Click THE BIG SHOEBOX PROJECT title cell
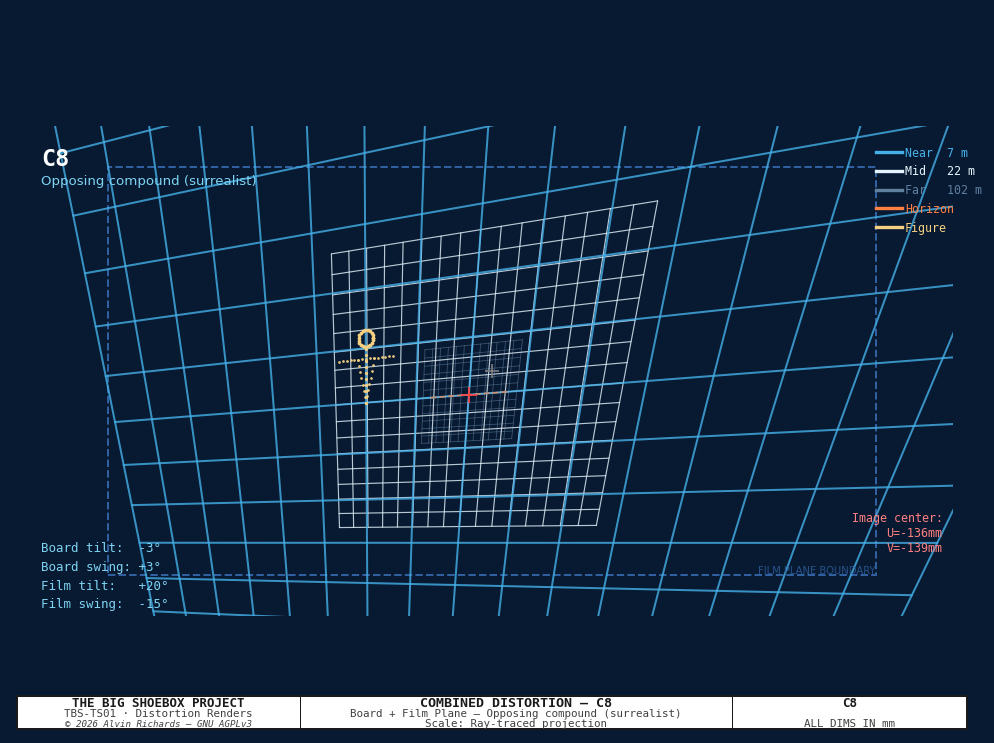Screen dimensions: 994x743 [158, 713]
